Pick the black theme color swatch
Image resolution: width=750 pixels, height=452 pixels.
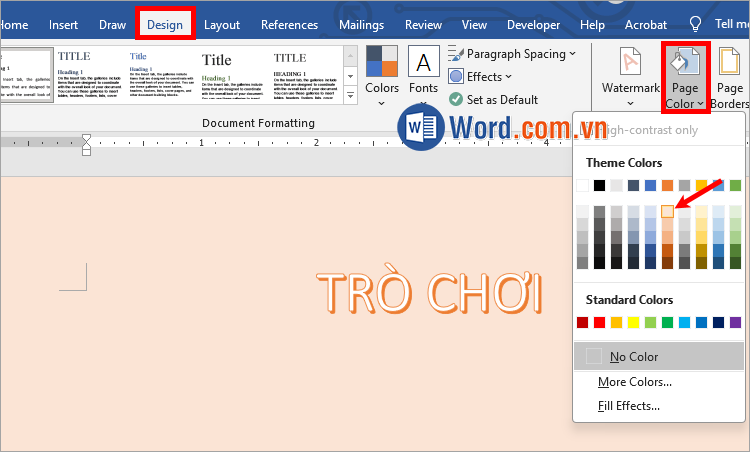[x=599, y=185]
